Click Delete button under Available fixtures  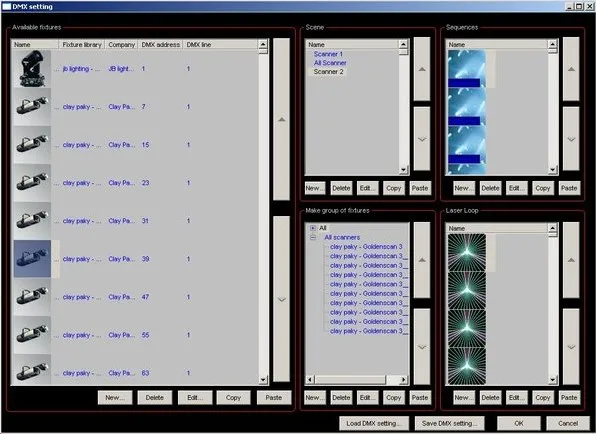[155, 398]
